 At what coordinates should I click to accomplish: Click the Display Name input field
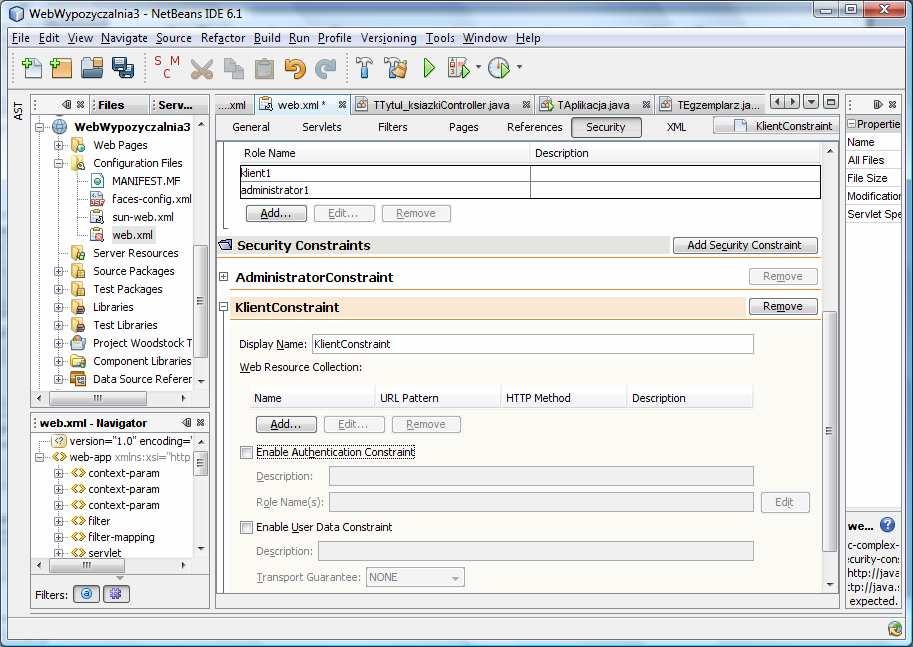click(533, 344)
